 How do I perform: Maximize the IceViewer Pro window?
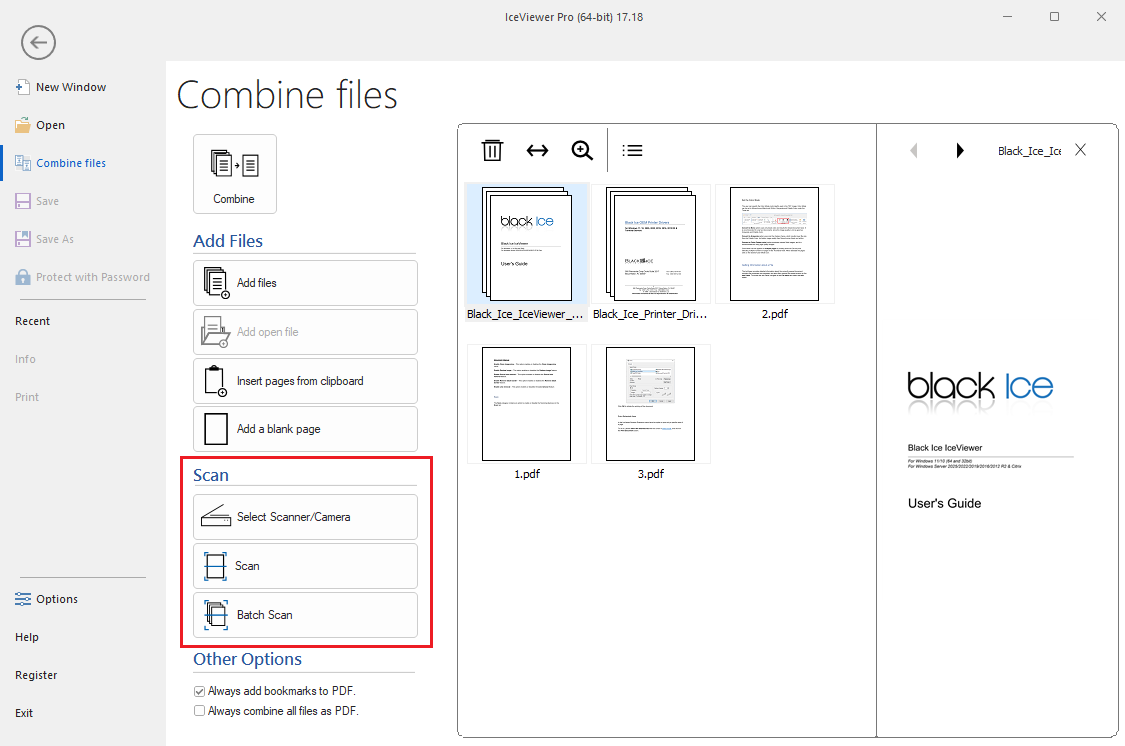pyautogui.click(x=1054, y=16)
